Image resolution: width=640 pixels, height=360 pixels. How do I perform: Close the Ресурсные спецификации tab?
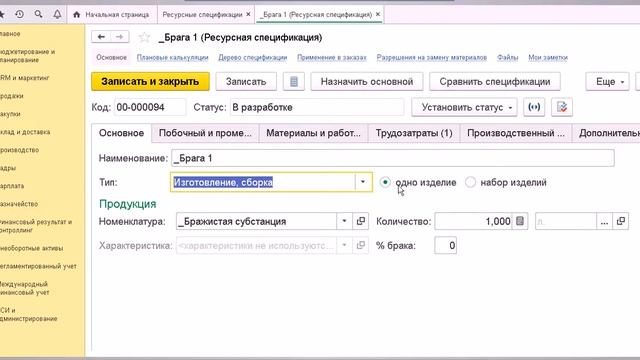coord(248,14)
